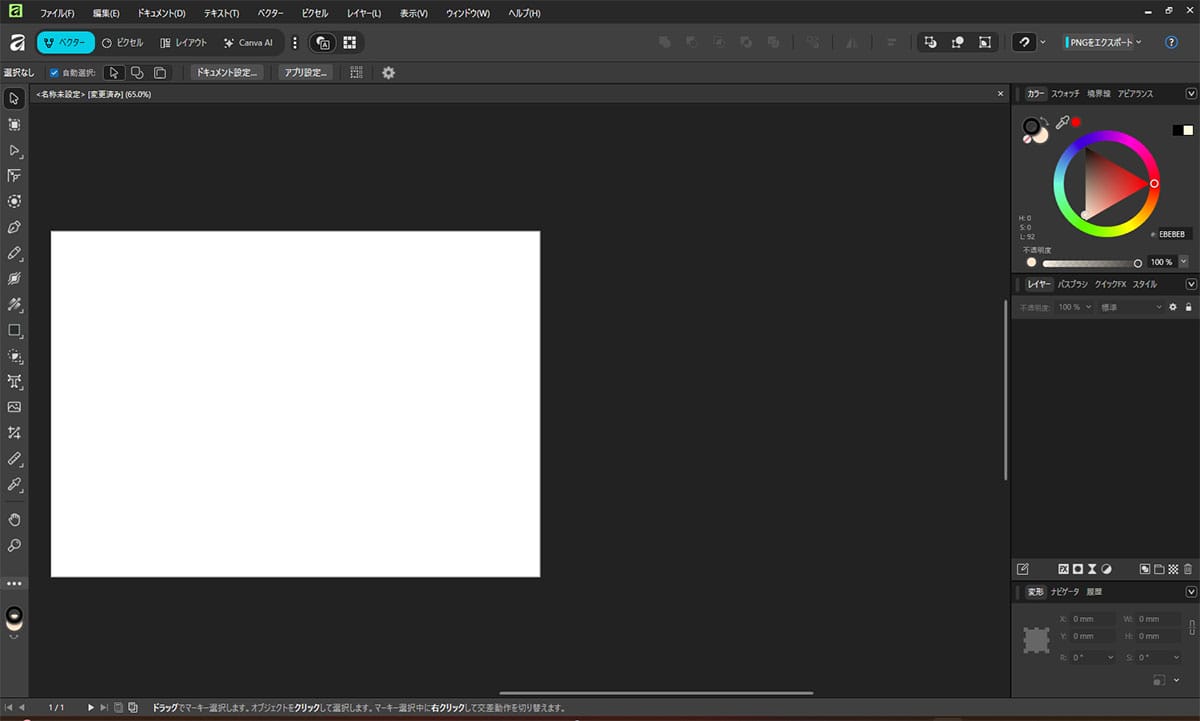
Task: Select the Pencil tool
Action: 14,253
